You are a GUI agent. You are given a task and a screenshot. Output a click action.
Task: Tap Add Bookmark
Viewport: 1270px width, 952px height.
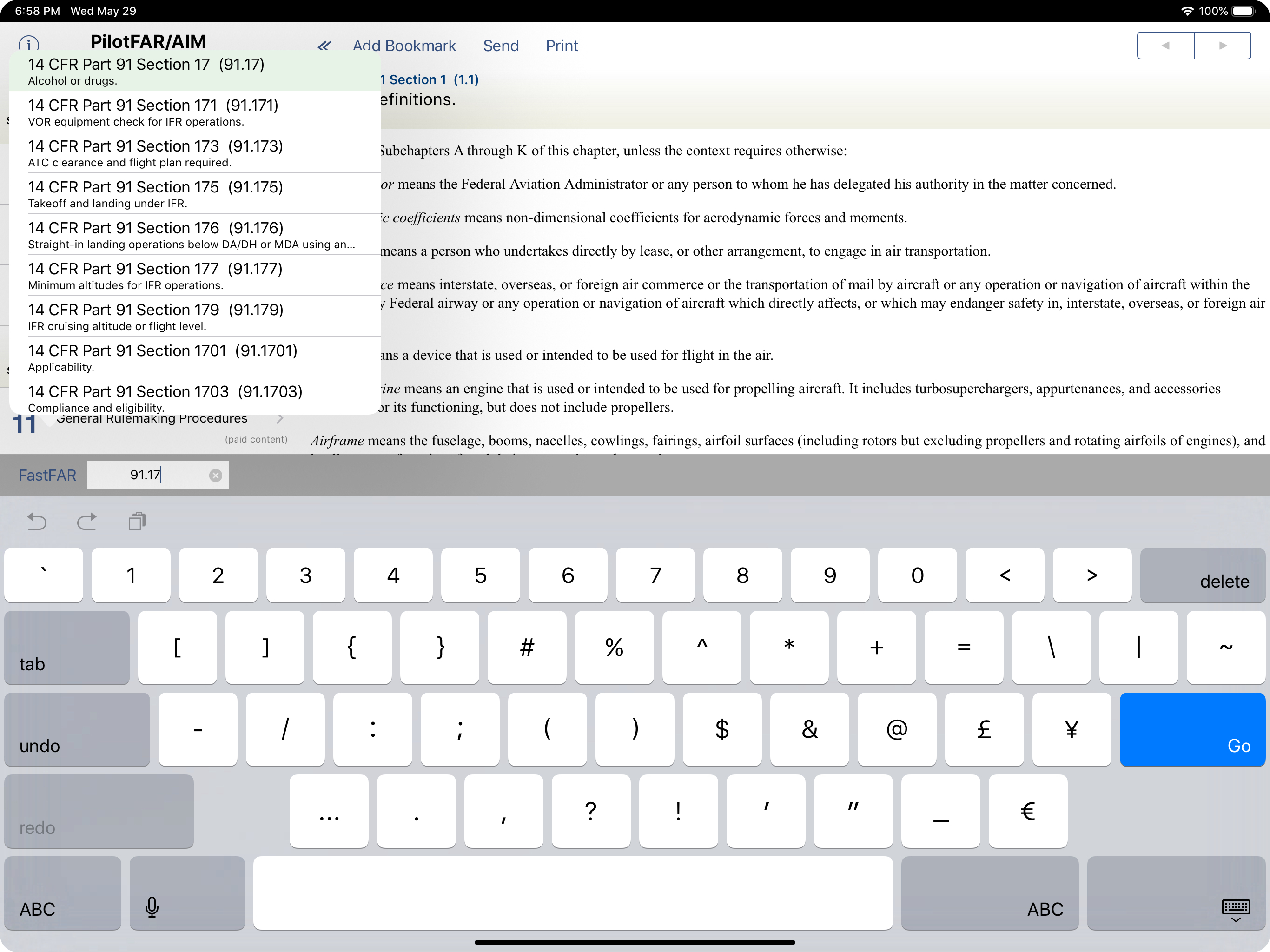click(x=403, y=46)
